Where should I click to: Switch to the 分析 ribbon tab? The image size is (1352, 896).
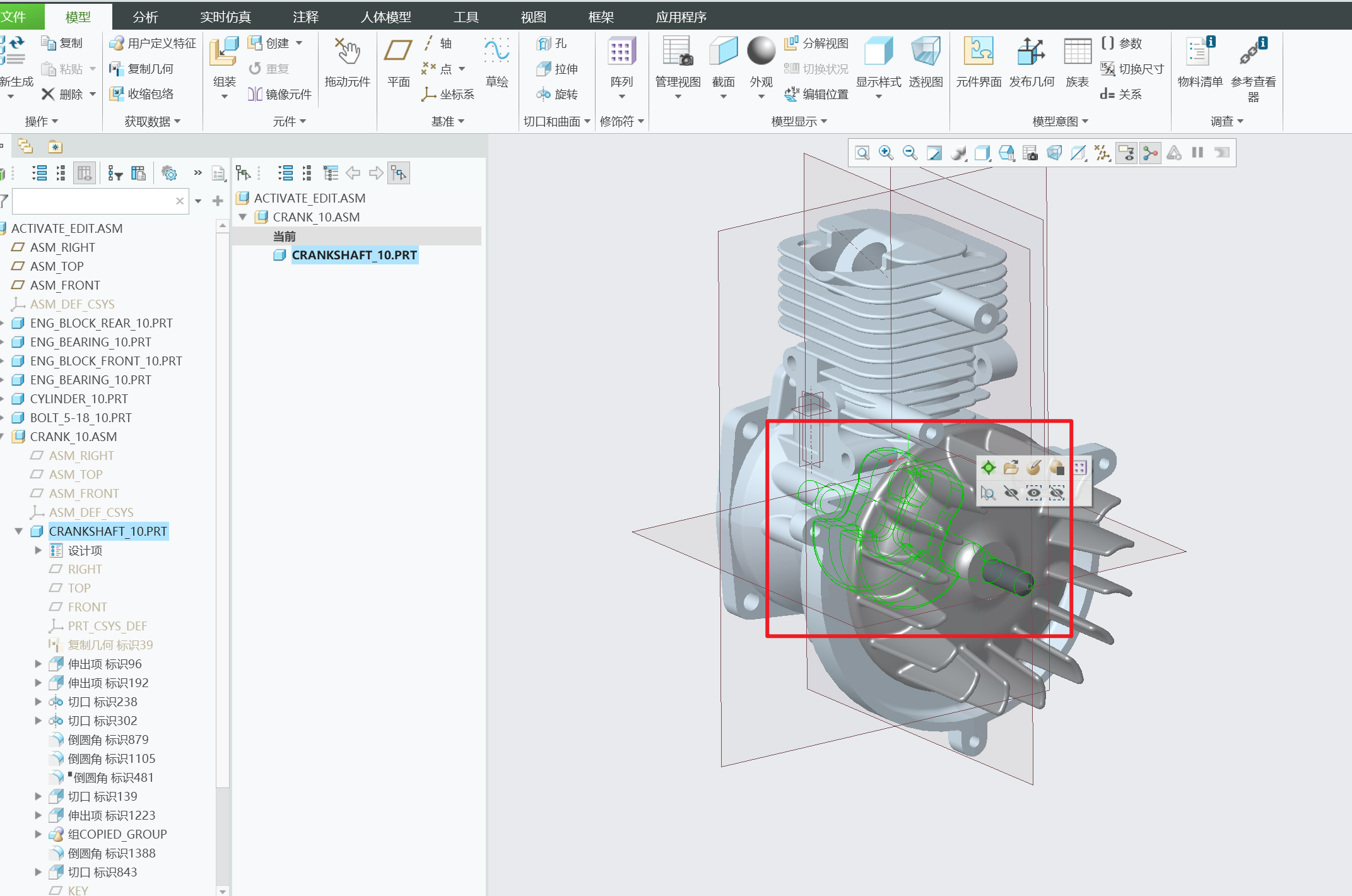(x=145, y=17)
